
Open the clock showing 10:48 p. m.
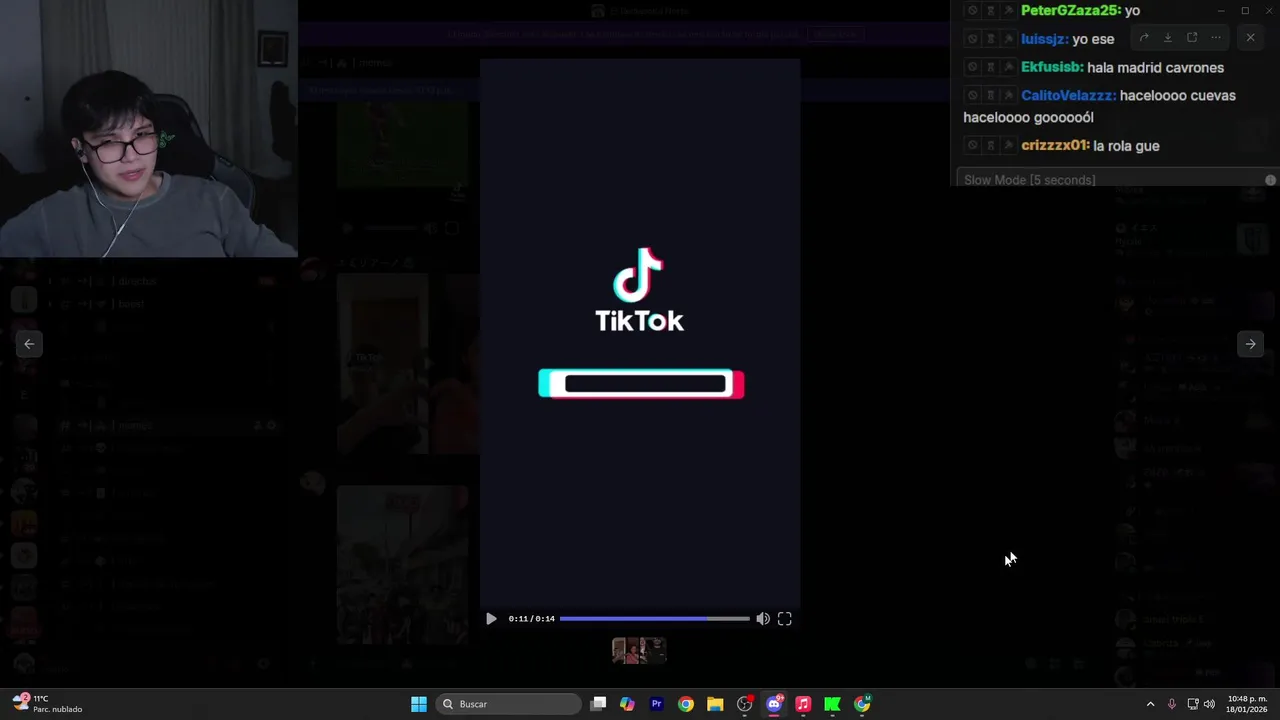coord(1247,704)
